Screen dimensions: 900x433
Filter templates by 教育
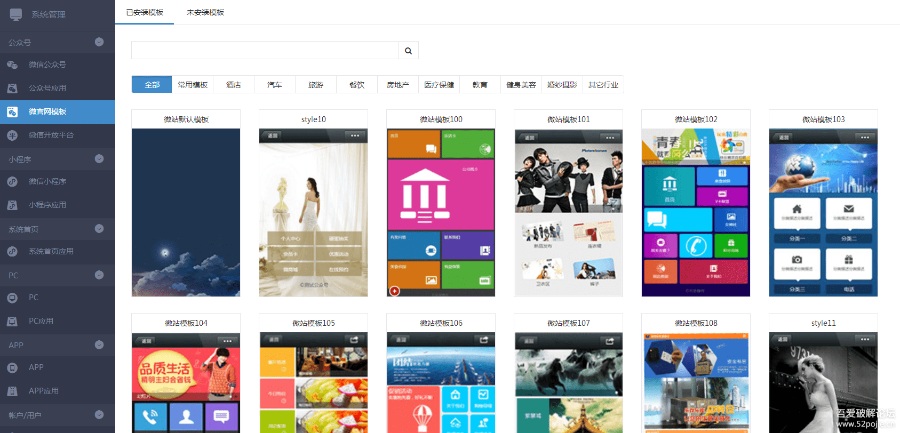click(480, 84)
